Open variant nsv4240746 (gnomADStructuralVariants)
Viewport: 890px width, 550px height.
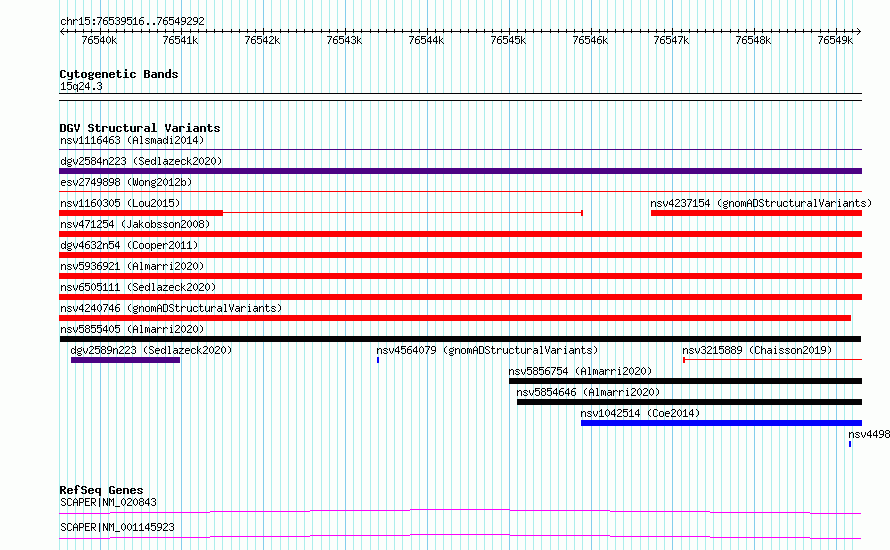pos(171,308)
